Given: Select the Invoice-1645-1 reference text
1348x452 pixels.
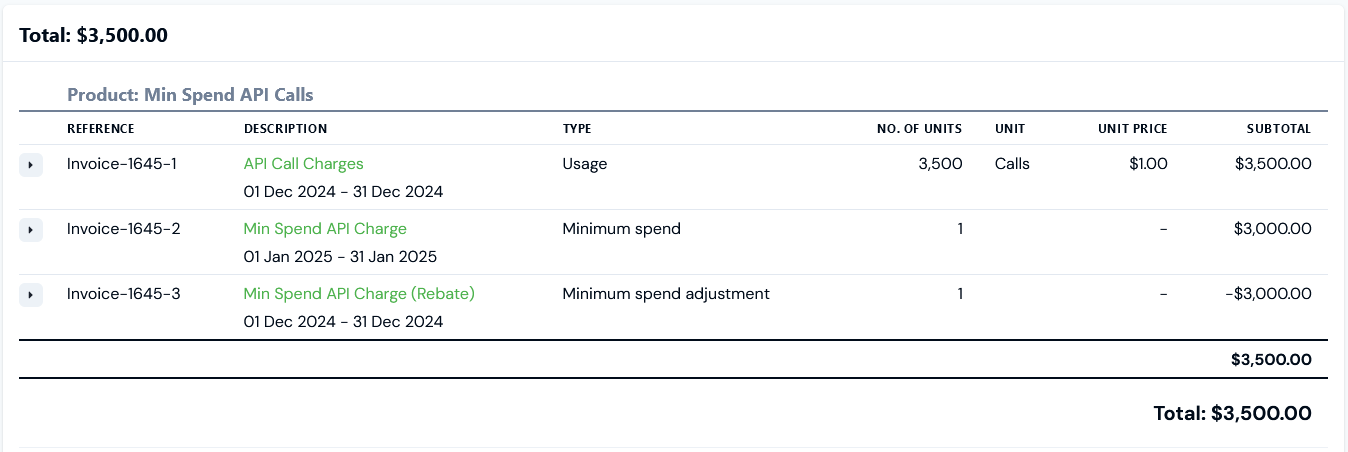Looking at the screenshot, I should click(x=122, y=163).
